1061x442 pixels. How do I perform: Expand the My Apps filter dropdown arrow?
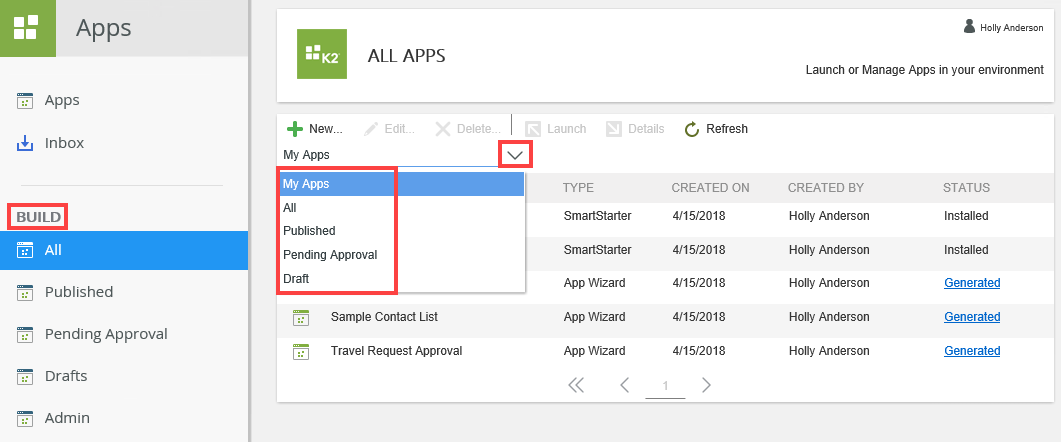point(516,155)
